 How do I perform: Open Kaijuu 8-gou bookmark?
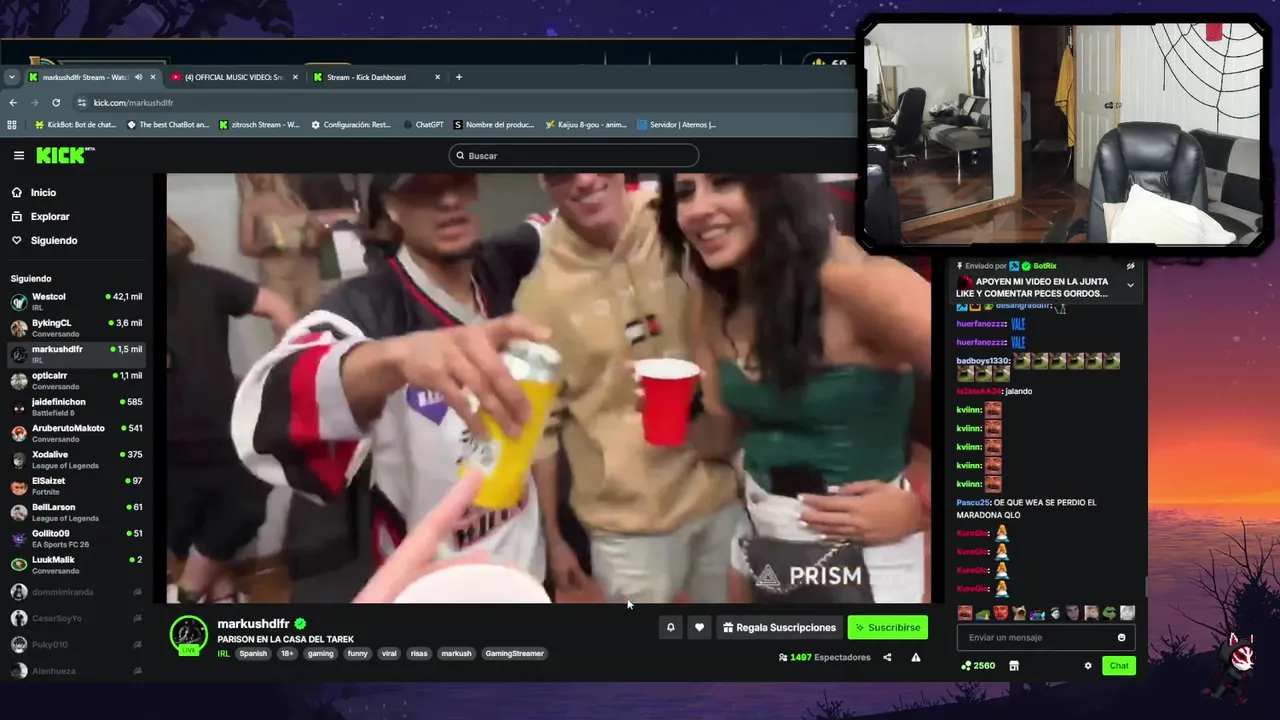point(586,125)
